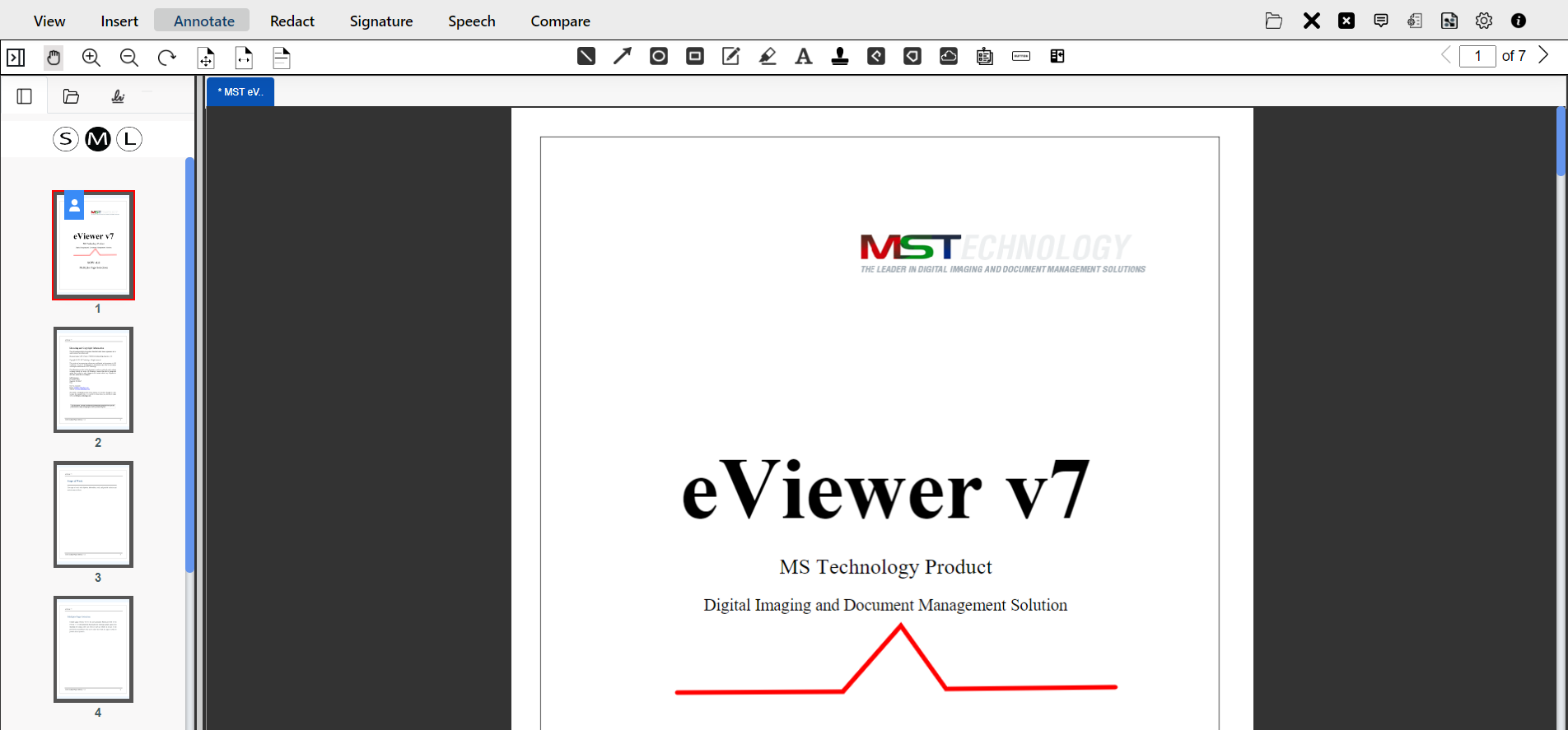Open the Redact menu

292,21
